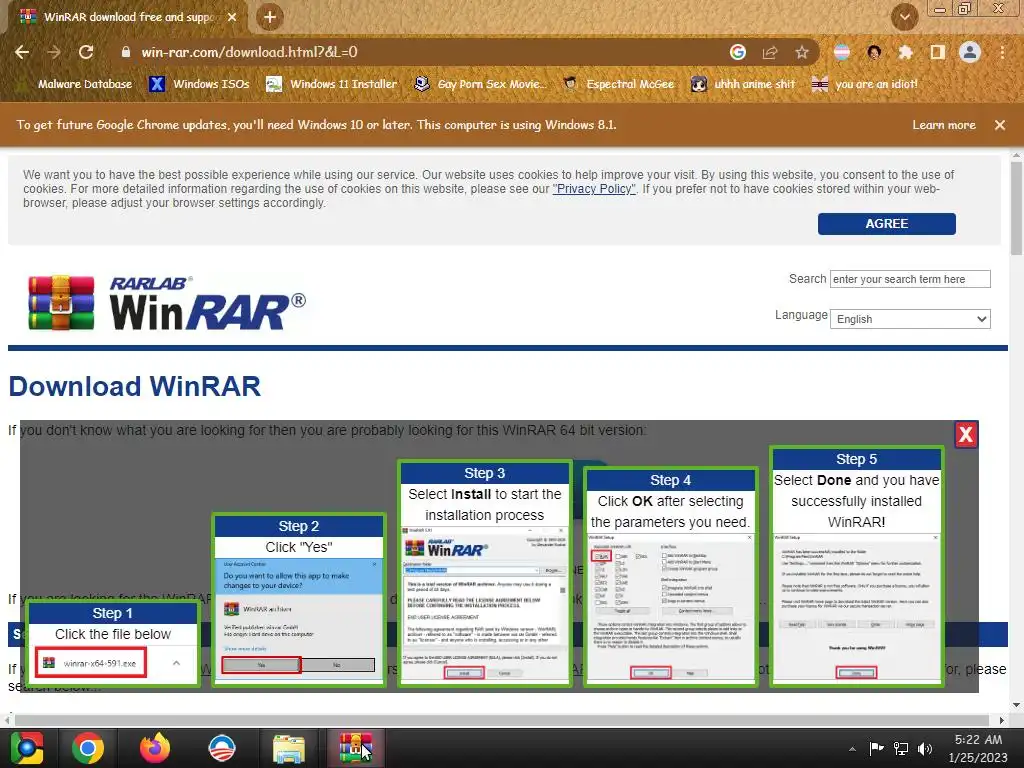
Task: Launch Firefox from the taskbar
Action: click(155, 748)
